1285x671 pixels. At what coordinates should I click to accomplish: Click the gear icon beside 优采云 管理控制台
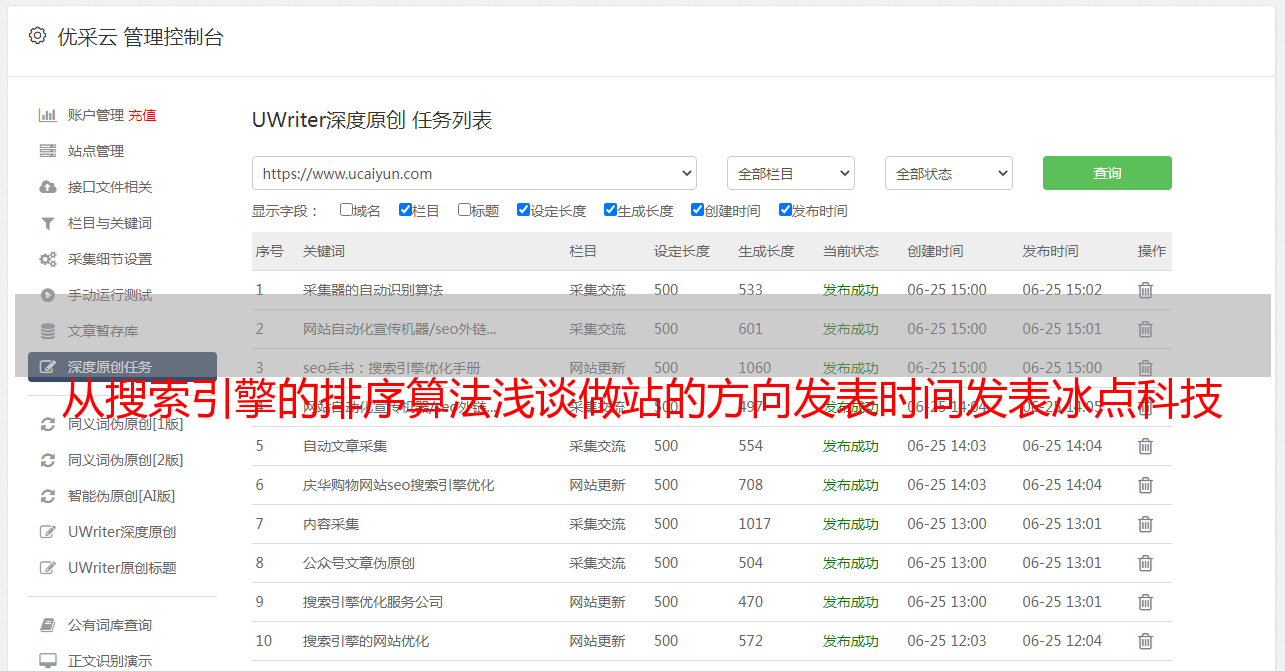click(x=37, y=36)
